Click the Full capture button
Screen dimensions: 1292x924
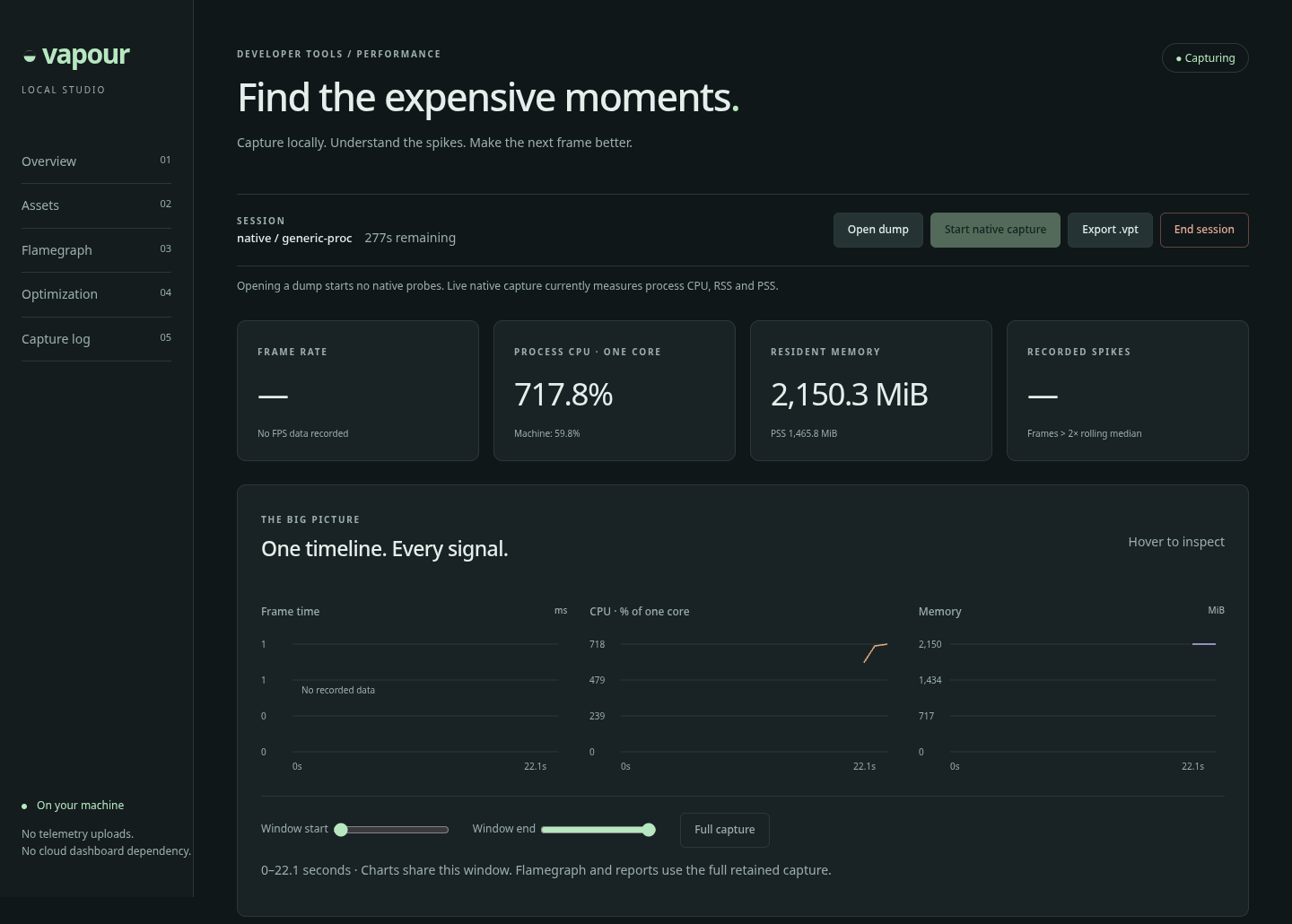[724, 830]
